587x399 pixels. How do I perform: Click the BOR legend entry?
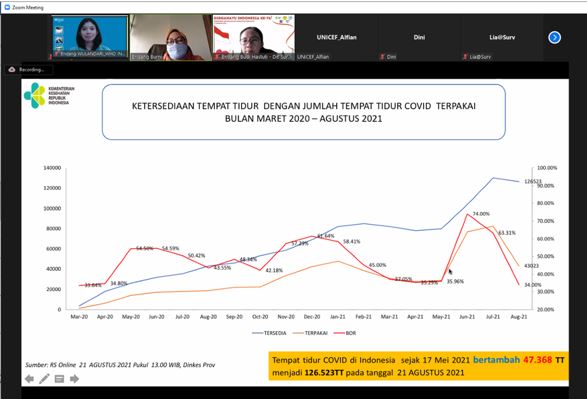click(x=345, y=333)
